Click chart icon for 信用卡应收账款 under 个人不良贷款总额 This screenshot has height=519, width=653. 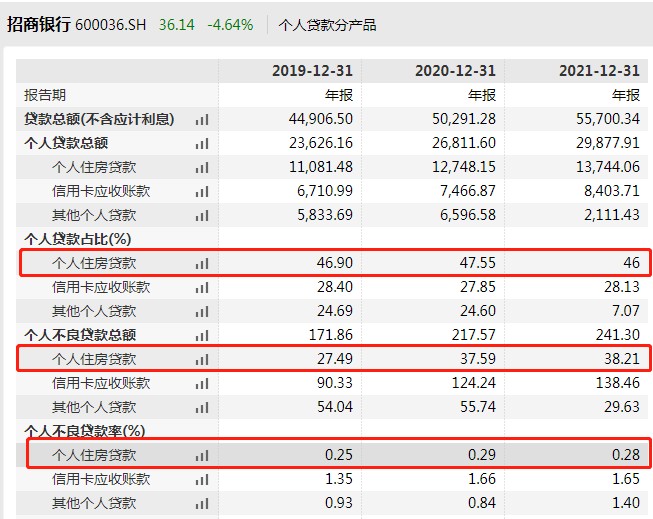(x=203, y=383)
